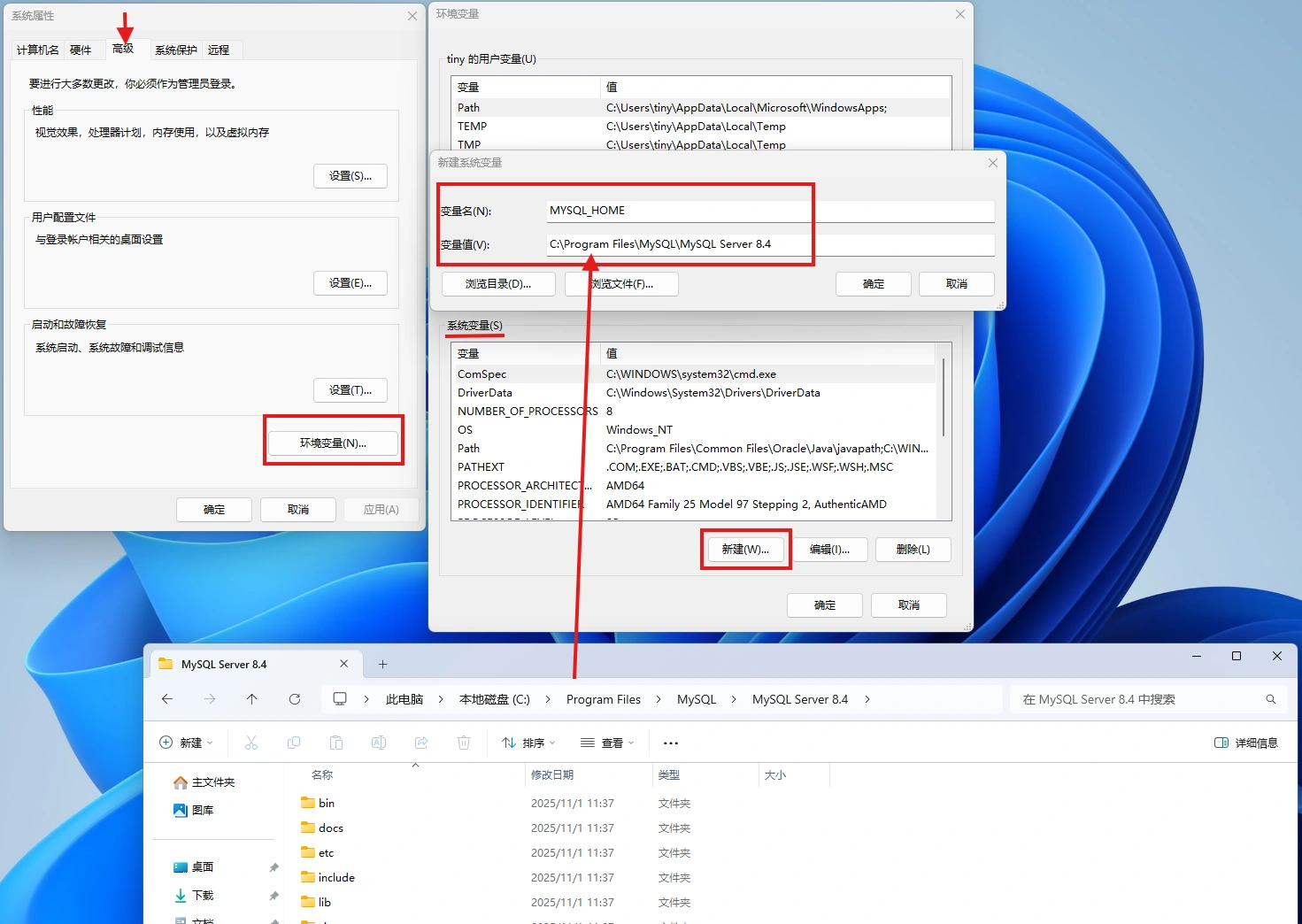Click the Cut scissors icon in Explorer toolbar
This screenshot has height=924, width=1302.
251,743
